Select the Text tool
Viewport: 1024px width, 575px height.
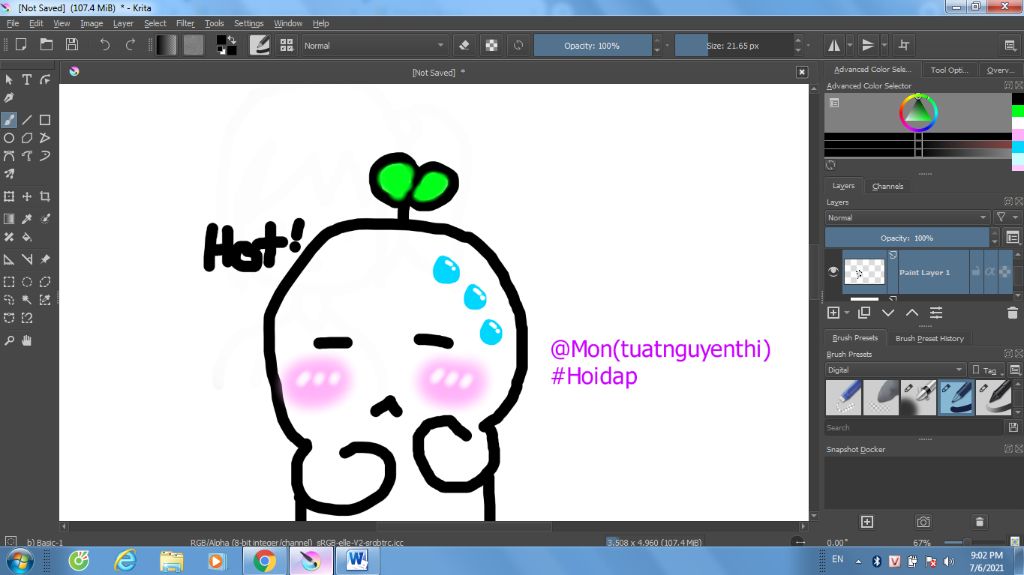tap(27, 80)
